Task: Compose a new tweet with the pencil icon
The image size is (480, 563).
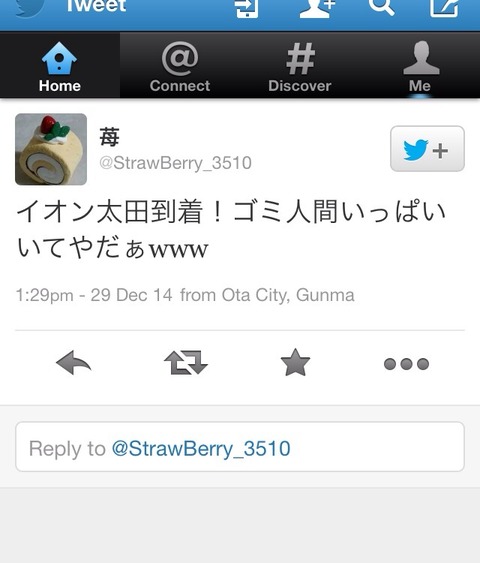Action: tap(444, 8)
